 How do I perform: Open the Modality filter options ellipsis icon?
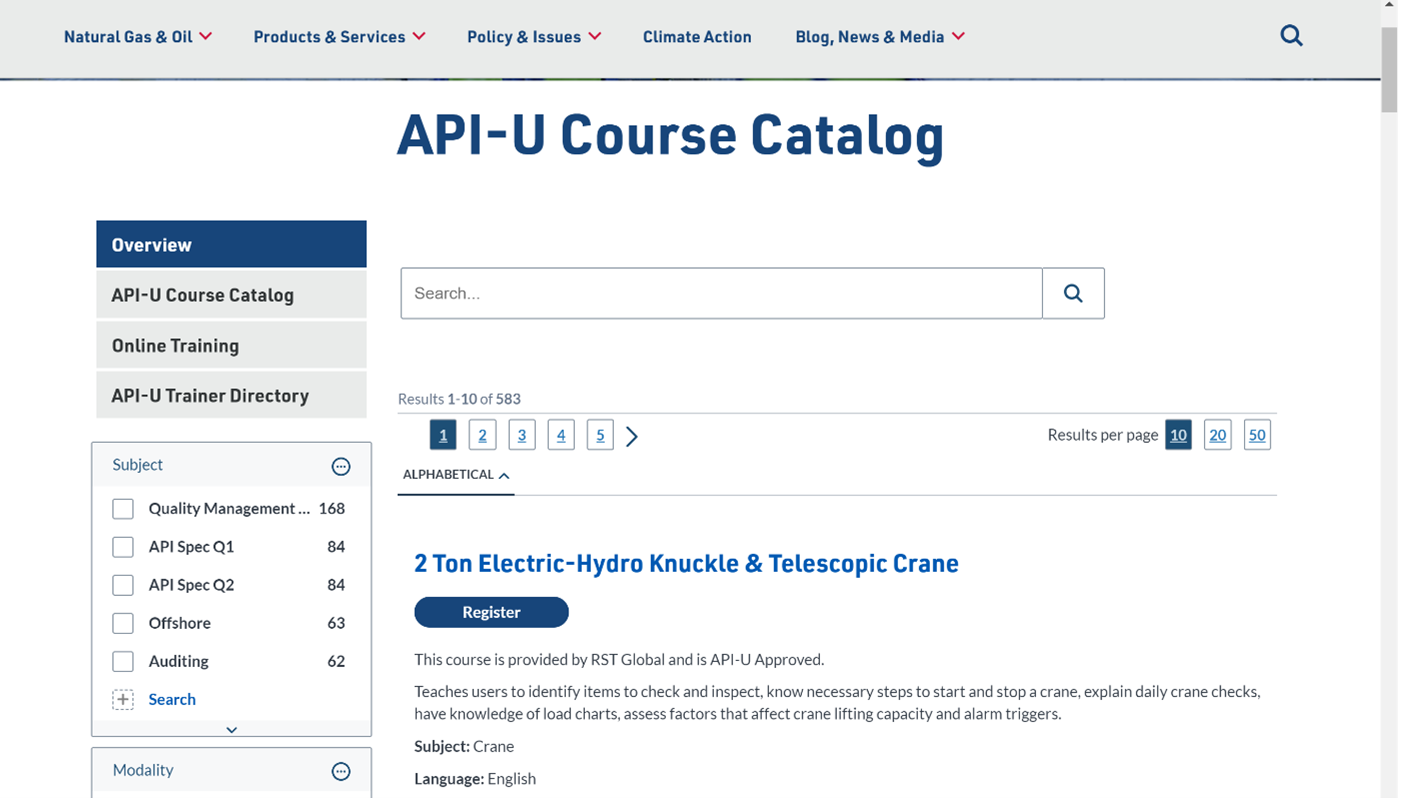click(341, 771)
